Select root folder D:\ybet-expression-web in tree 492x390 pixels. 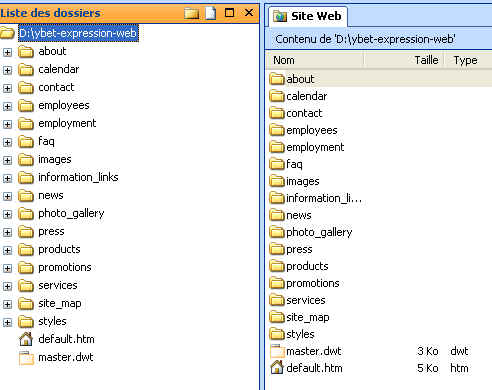(x=78, y=33)
